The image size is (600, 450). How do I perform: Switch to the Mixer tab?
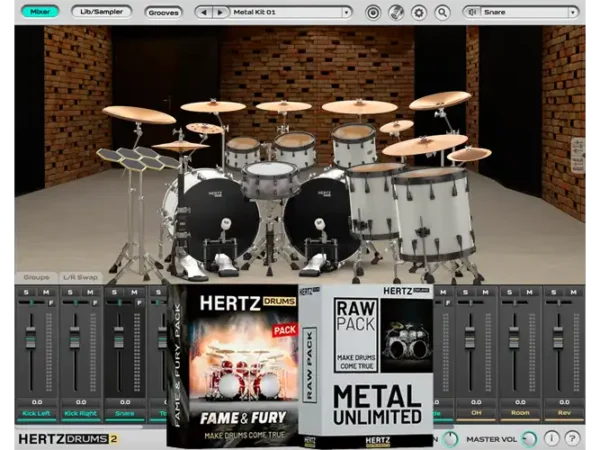[40, 12]
